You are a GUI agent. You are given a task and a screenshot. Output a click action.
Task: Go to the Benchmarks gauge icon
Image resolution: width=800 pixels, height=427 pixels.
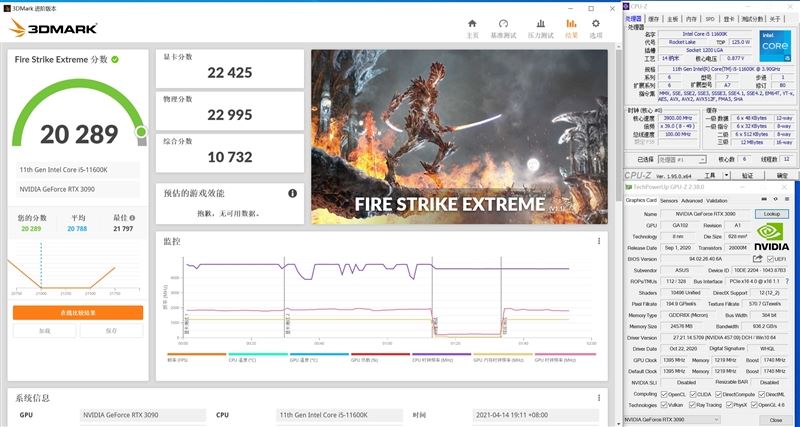503,23
